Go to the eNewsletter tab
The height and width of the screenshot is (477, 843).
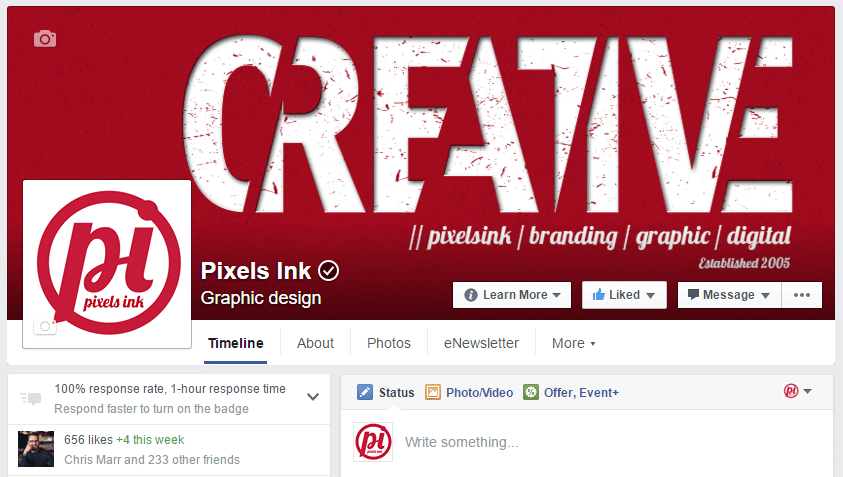click(x=481, y=343)
